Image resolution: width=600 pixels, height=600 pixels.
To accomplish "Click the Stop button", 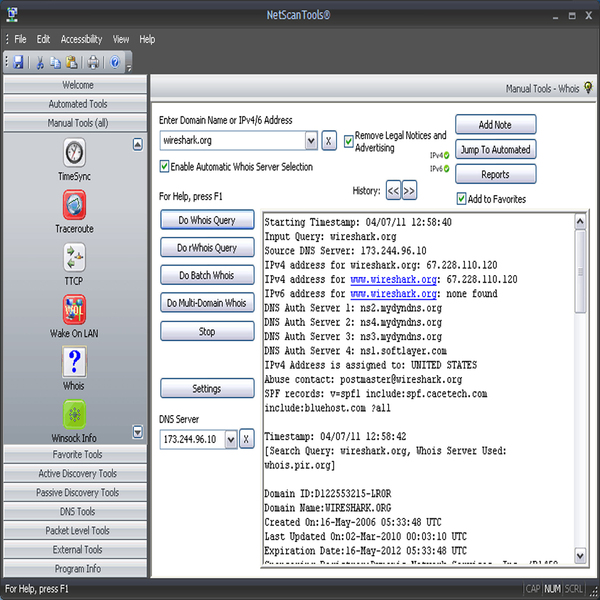I will click(207, 331).
